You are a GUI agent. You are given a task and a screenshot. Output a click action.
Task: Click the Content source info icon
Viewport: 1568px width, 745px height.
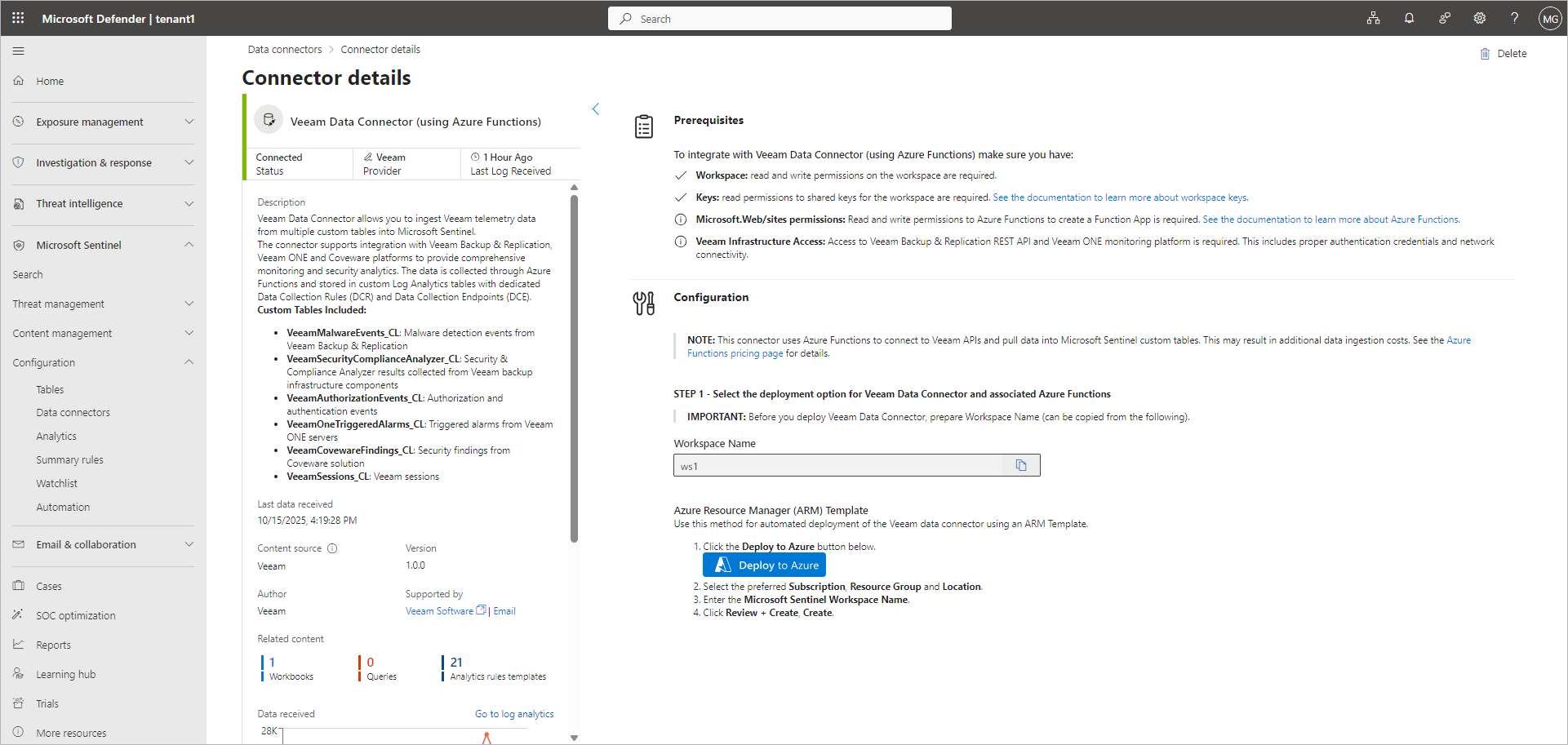tap(332, 548)
